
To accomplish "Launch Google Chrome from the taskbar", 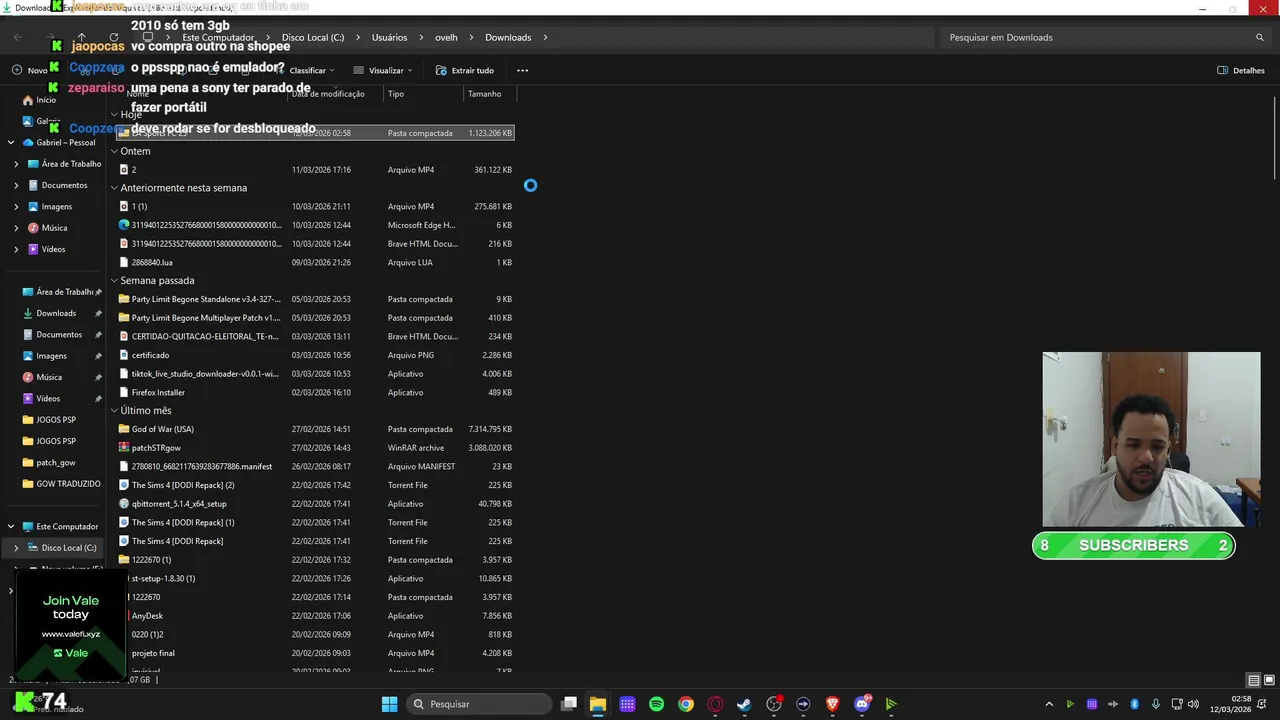I will point(685,704).
